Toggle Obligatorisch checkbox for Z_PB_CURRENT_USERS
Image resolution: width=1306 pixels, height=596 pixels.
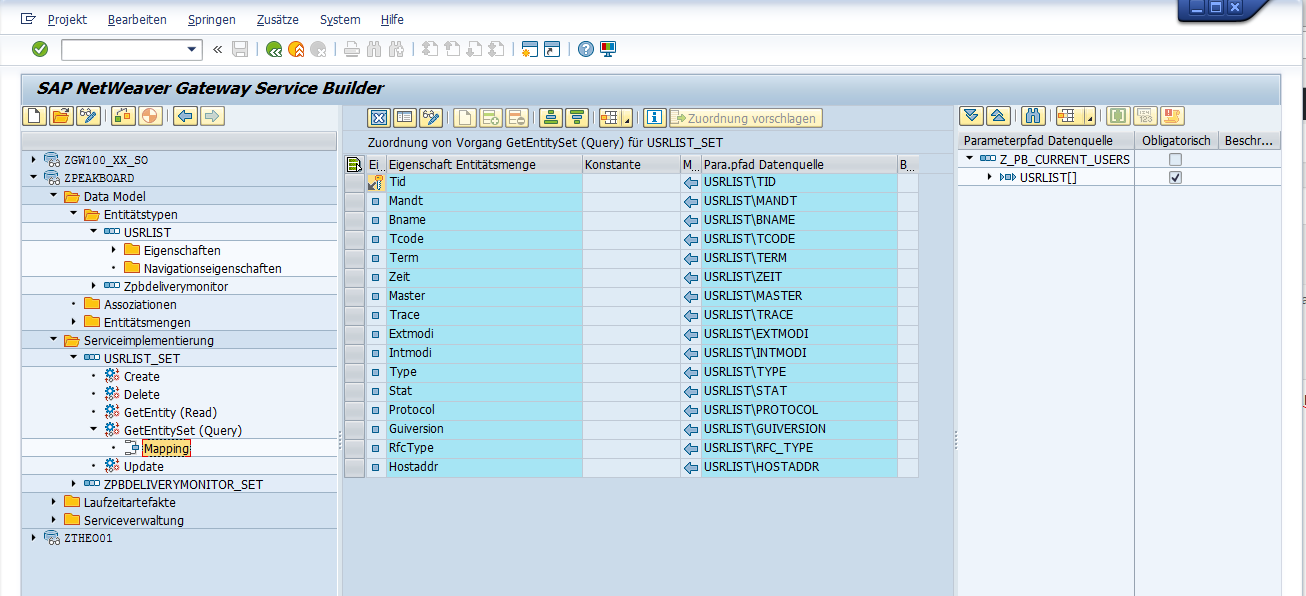[x=1175, y=159]
